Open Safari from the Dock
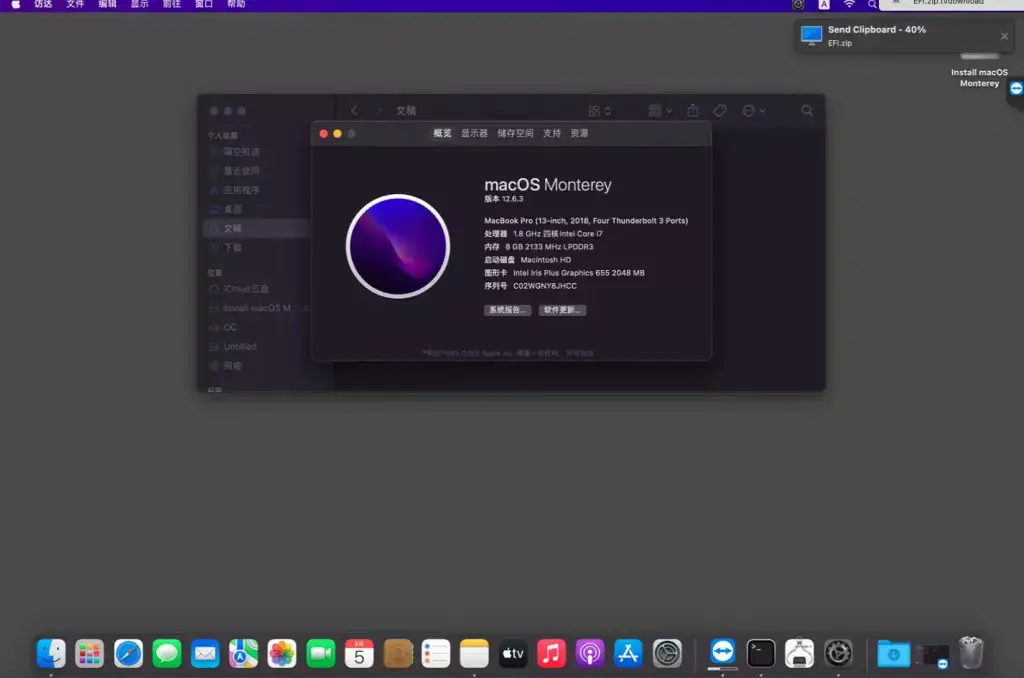 [x=128, y=653]
